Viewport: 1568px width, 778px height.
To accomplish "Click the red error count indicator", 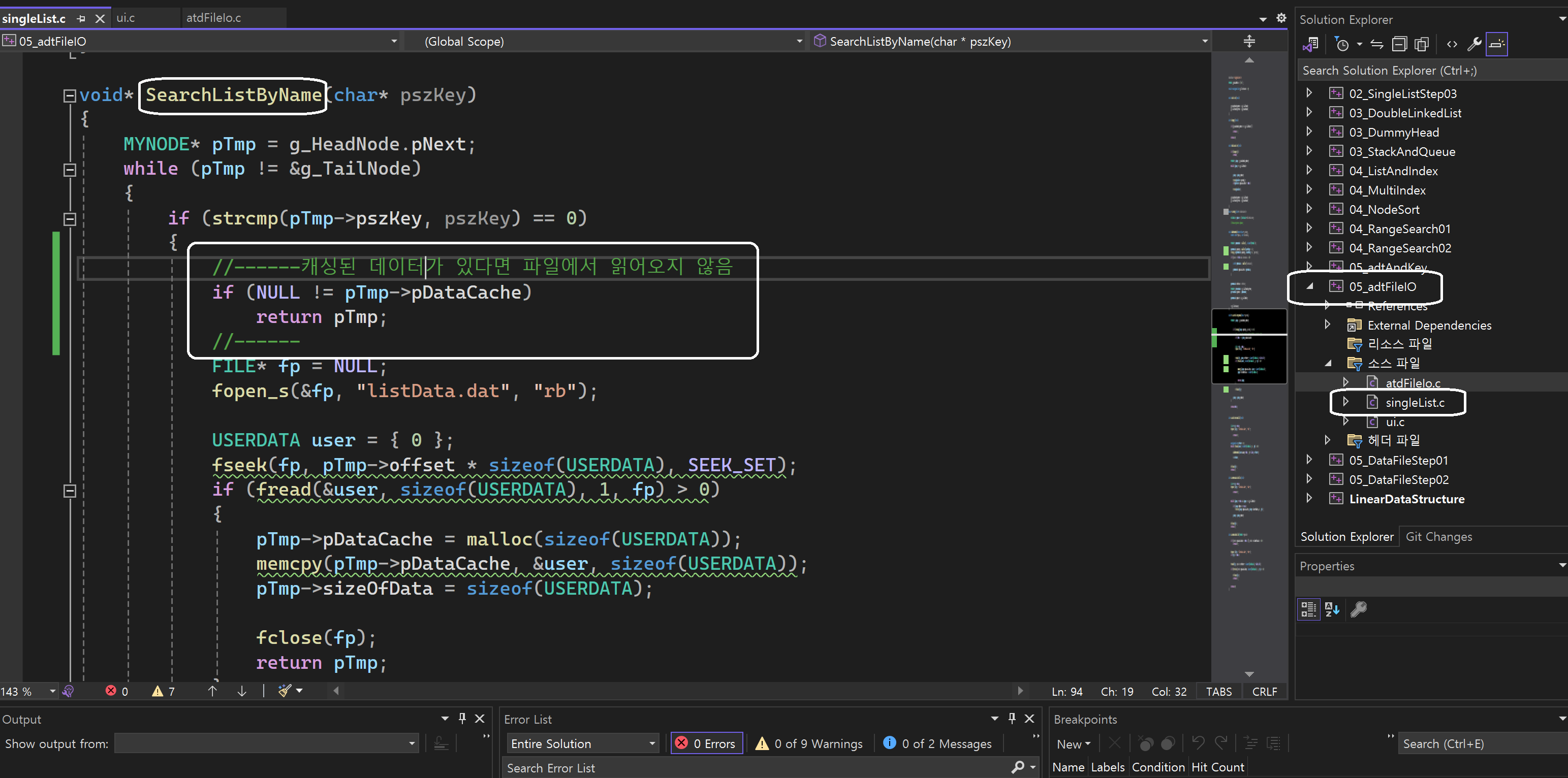I will [116, 691].
